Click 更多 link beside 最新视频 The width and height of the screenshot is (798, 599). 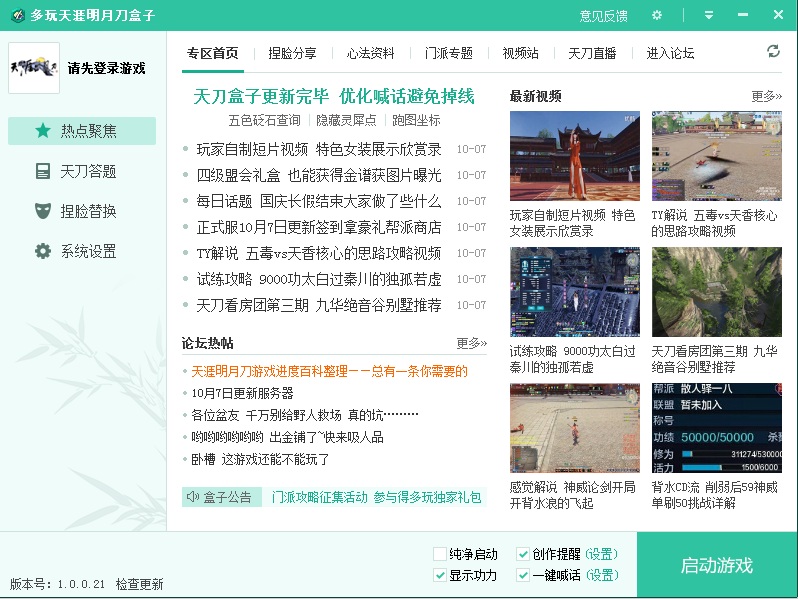(766, 96)
